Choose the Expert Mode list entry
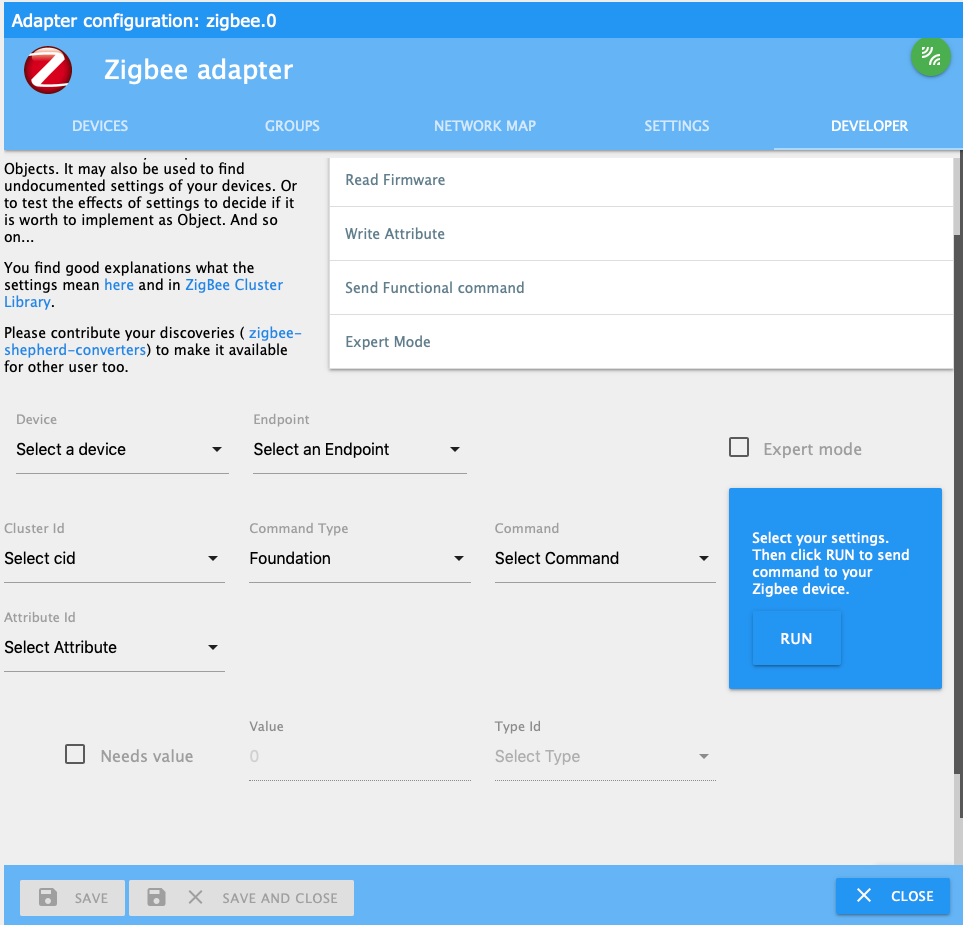 click(641, 342)
